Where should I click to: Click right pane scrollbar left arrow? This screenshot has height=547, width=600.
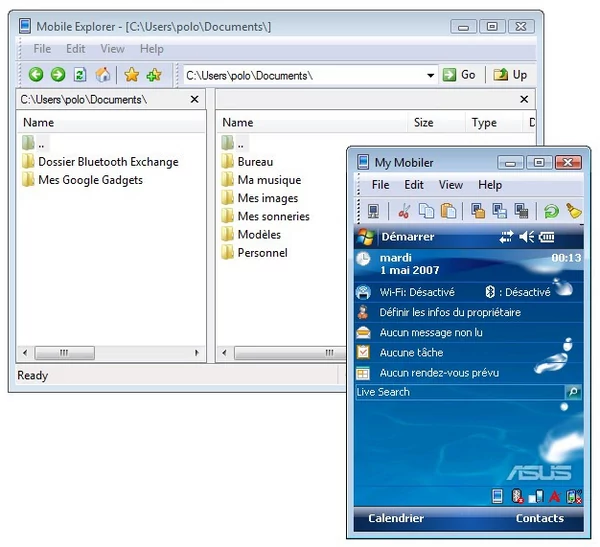point(225,353)
